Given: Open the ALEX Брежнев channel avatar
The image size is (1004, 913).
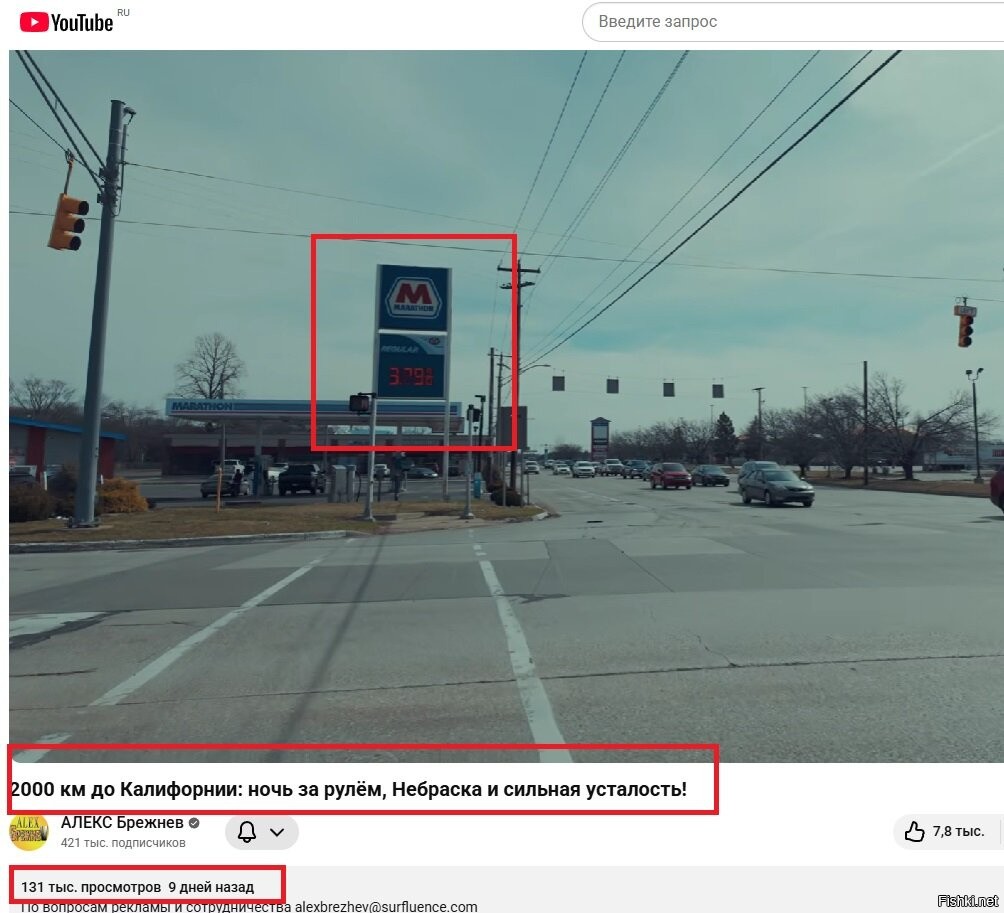Looking at the screenshot, I should [x=28, y=831].
